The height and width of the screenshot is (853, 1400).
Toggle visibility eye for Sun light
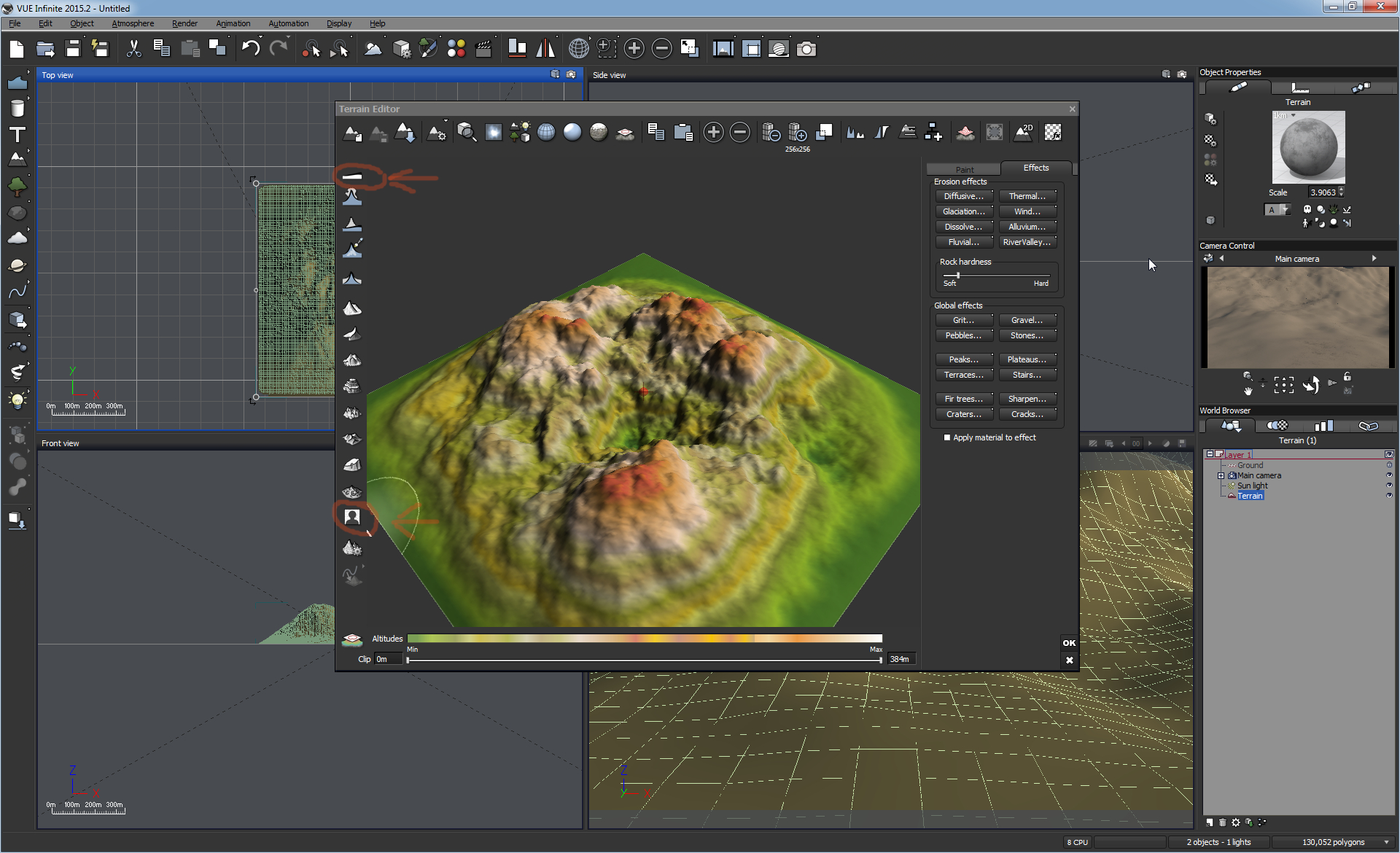coord(1389,486)
